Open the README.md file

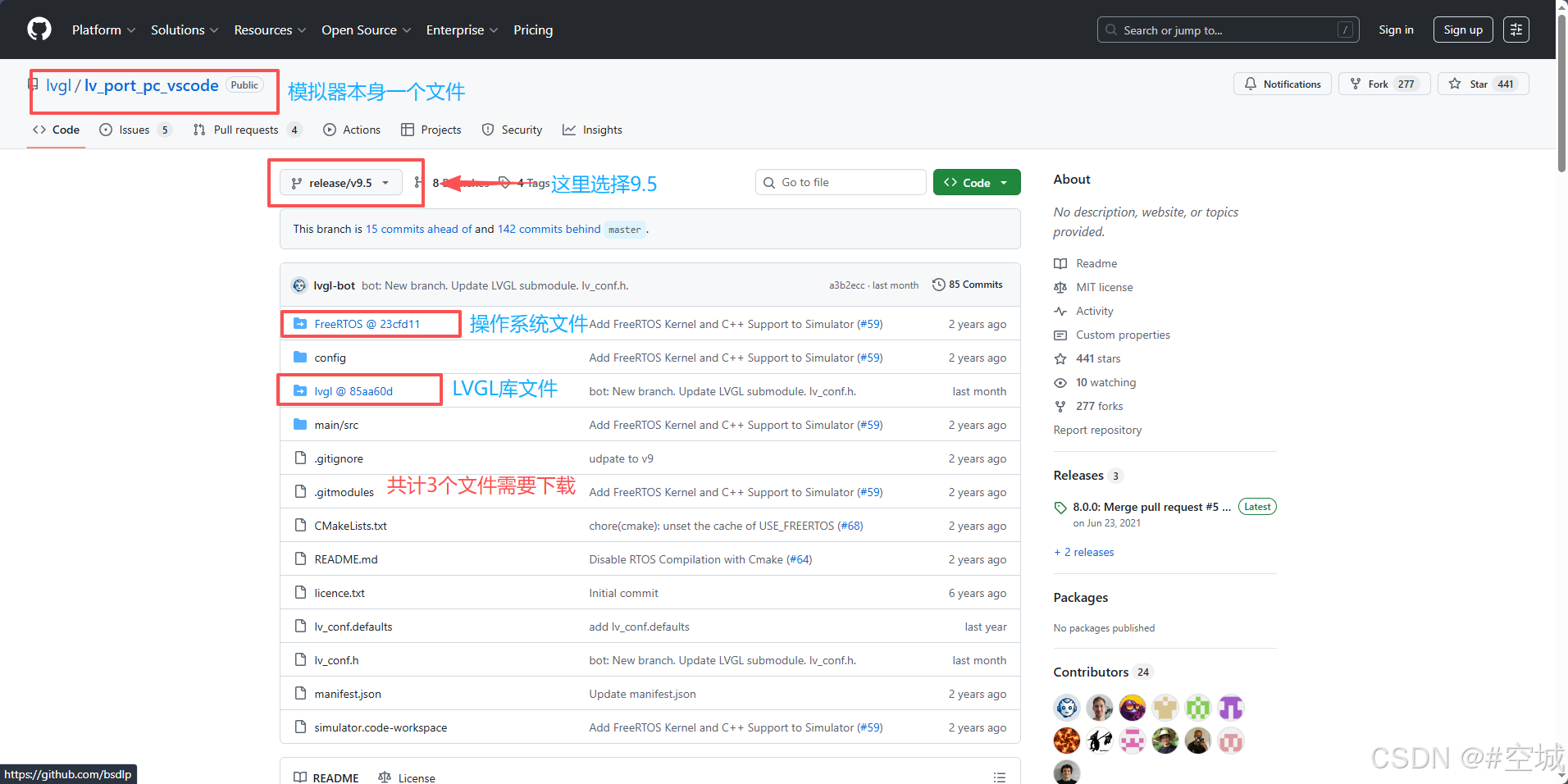(345, 559)
